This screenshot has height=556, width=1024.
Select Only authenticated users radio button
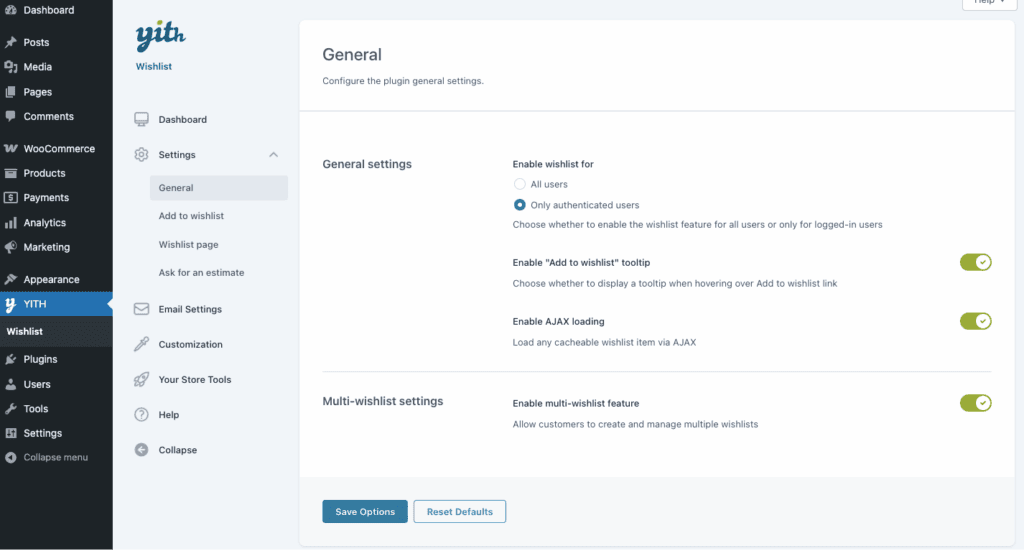coord(519,205)
